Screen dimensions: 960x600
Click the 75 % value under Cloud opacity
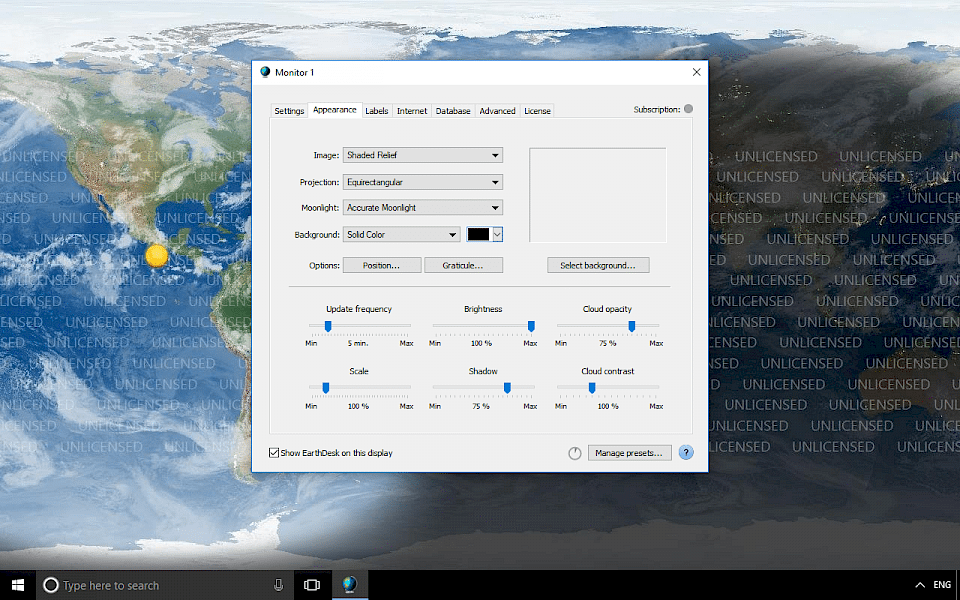coord(607,343)
